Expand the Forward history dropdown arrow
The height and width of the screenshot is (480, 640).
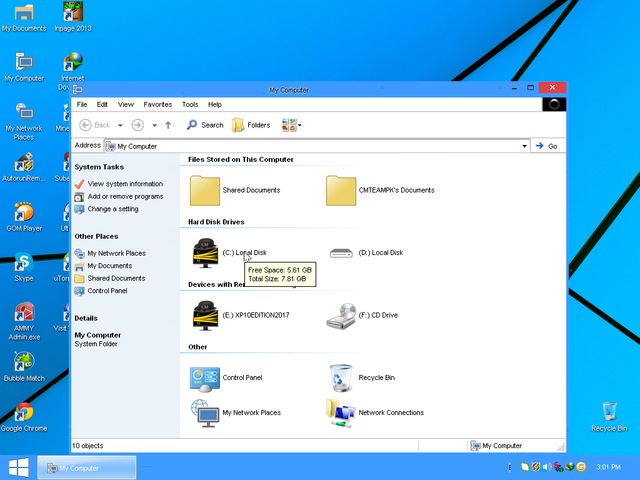point(154,125)
